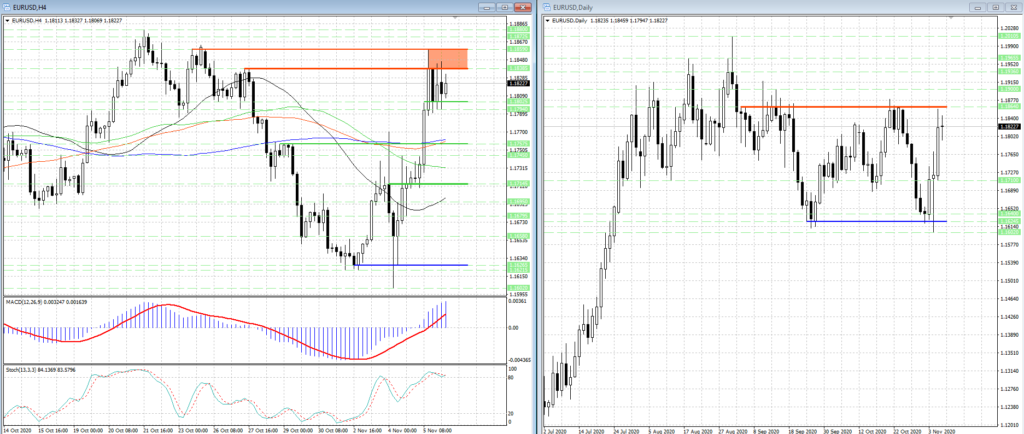This screenshot has height=434, width=1024.
Task: Click '18 Sep 2020' on Daily time axis
Action: (x=801, y=431)
